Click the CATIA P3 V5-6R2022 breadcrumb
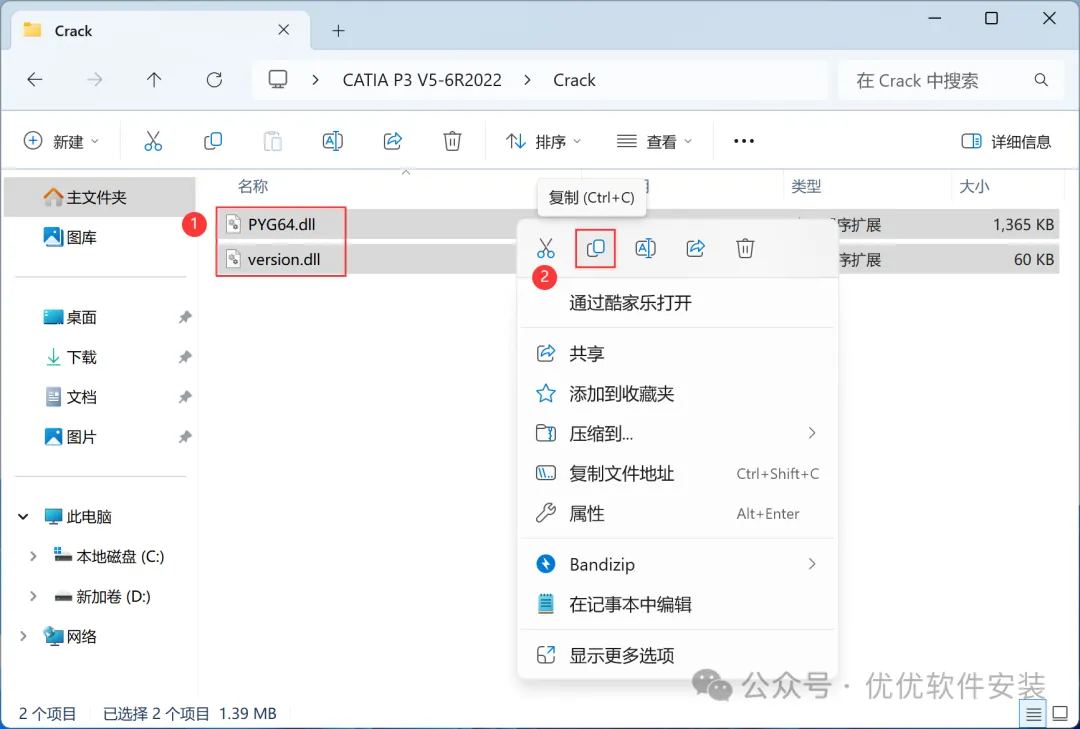 (x=422, y=80)
